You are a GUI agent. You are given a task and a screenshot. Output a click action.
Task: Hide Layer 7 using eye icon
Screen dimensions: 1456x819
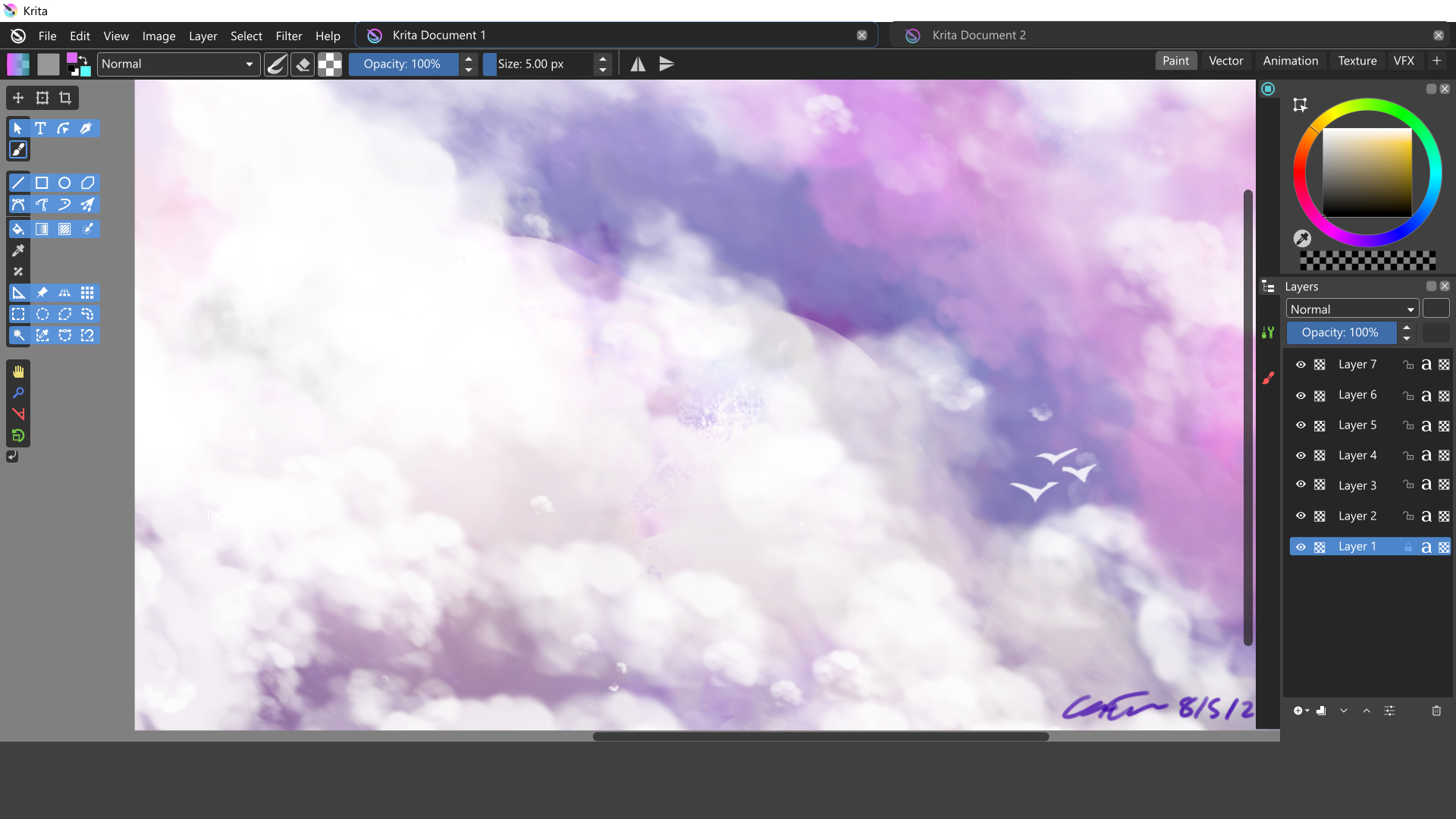click(x=1301, y=365)
